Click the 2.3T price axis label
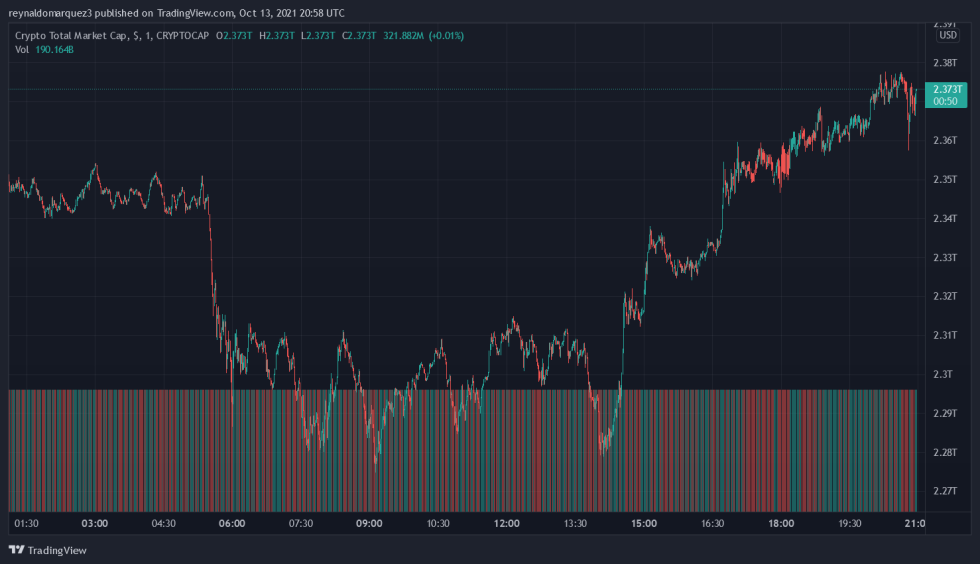Viewport: 980px width, 564px height. tap(943, 374)
